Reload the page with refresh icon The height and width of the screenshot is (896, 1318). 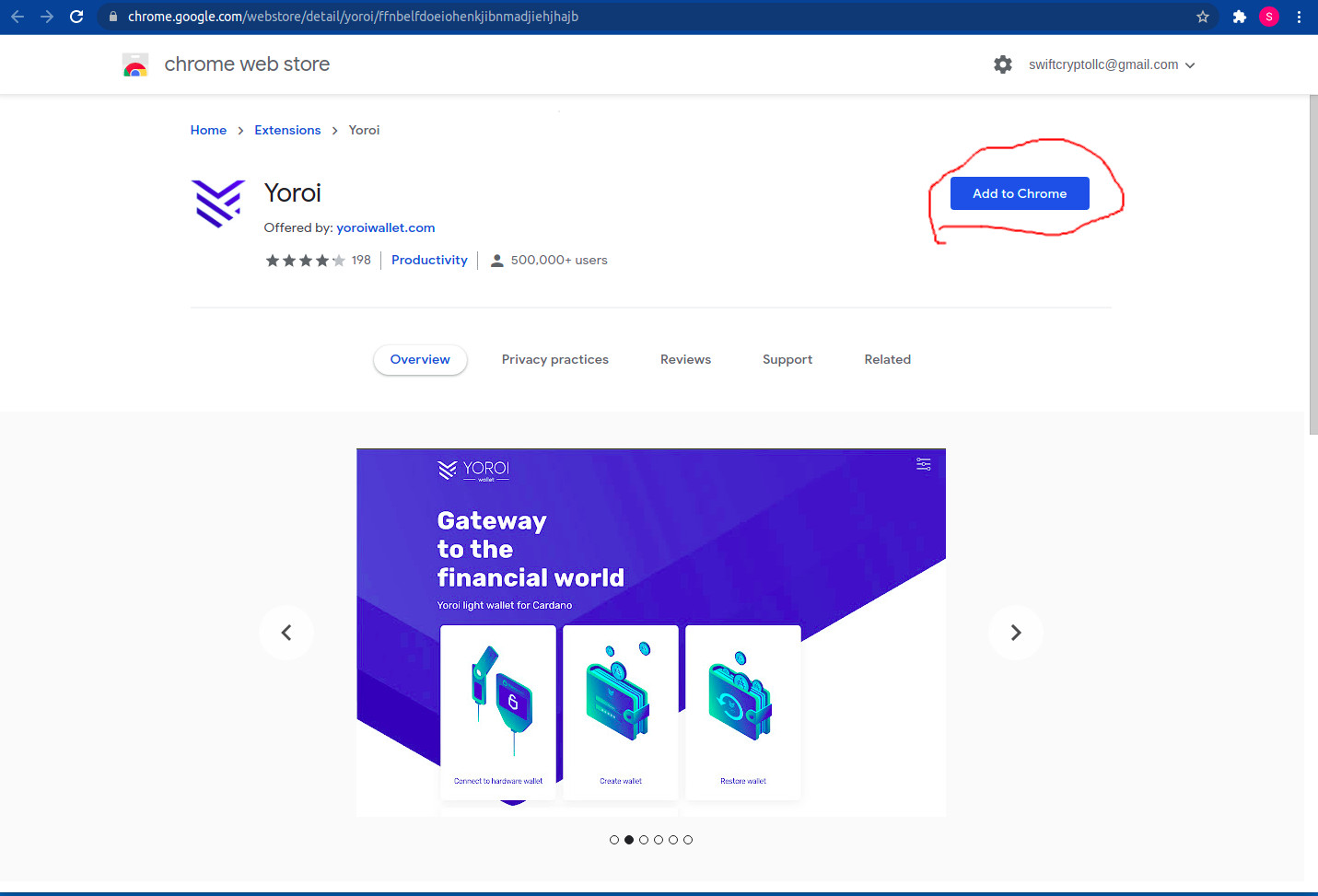pyautogui.click(x=76, y=17)
